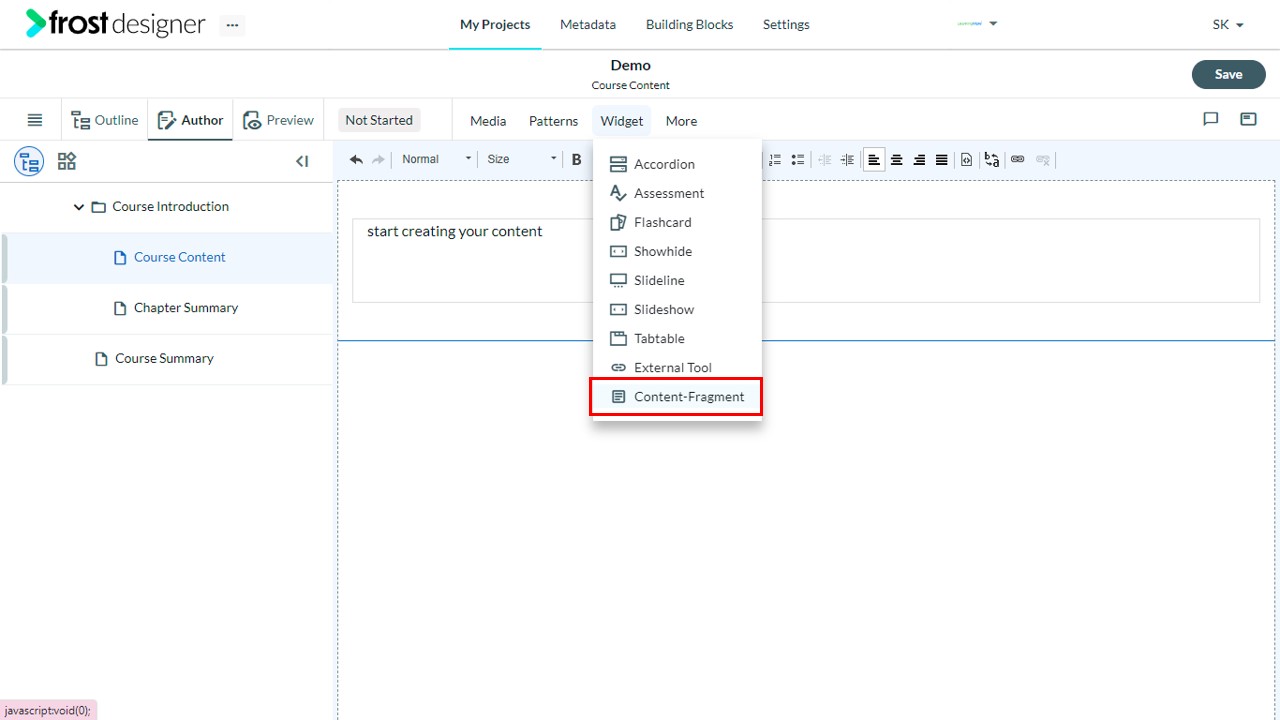Switch to the Preview tab
This screenshot has width=1280, height=720.
click(278, 120)
